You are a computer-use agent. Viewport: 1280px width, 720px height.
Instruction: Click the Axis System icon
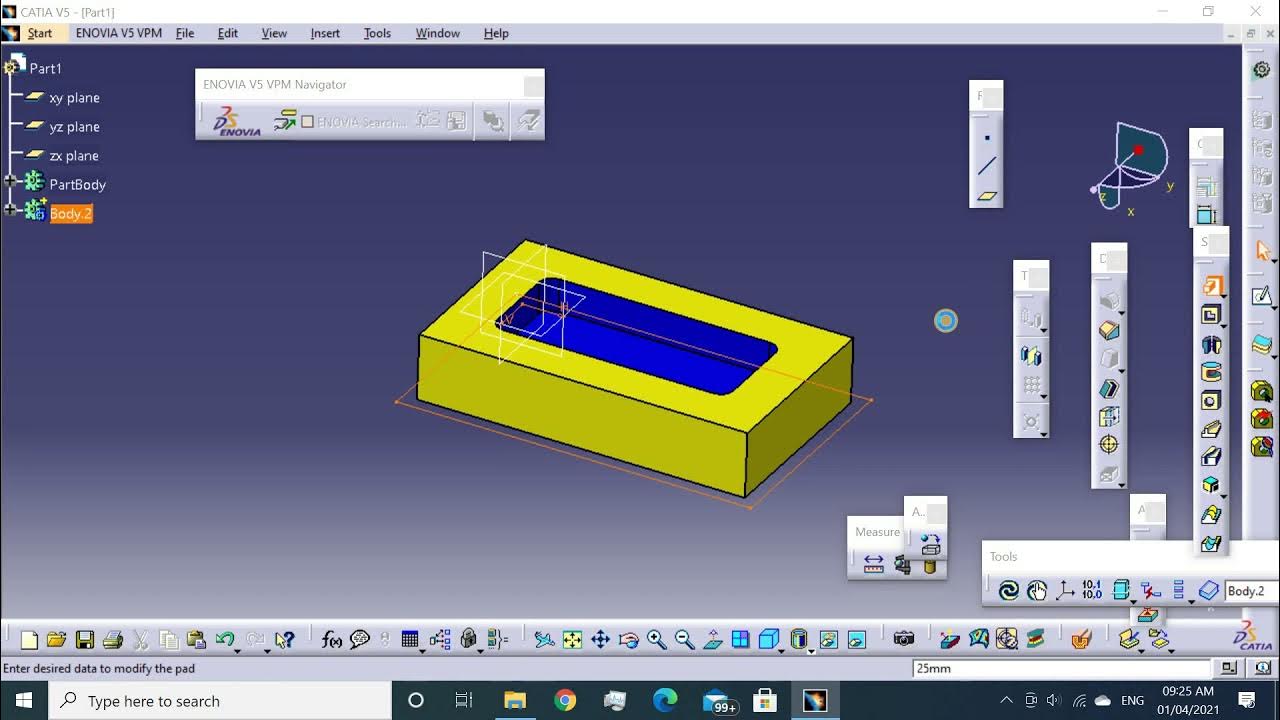point(1065,591)
